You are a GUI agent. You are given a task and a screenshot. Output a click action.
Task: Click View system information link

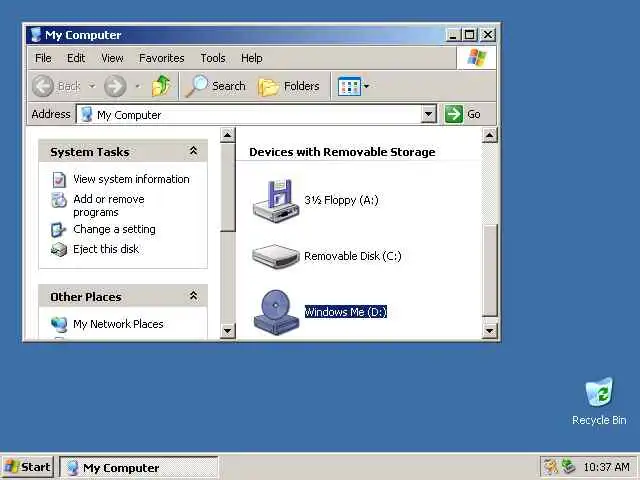(x=131, y=179)
